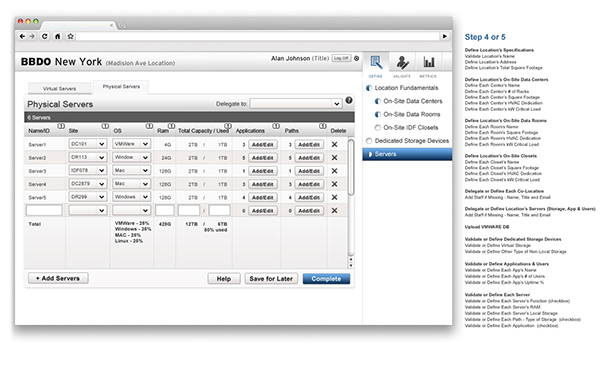
Task: Select the On-Site IDF Closets radio button
Action: [x=378, y=127]
